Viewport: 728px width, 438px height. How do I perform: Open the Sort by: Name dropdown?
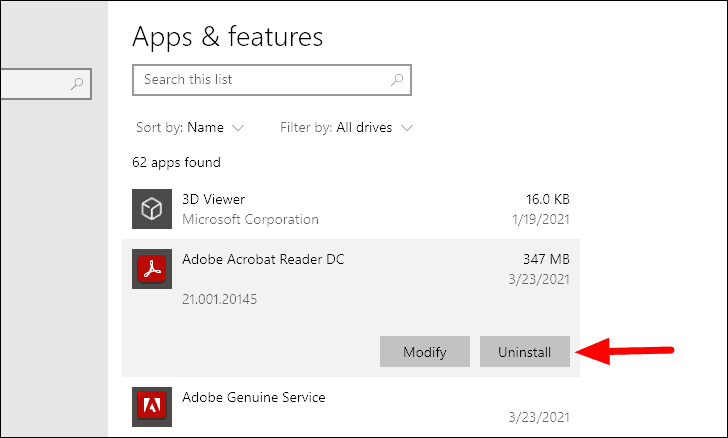coord(190,127)
